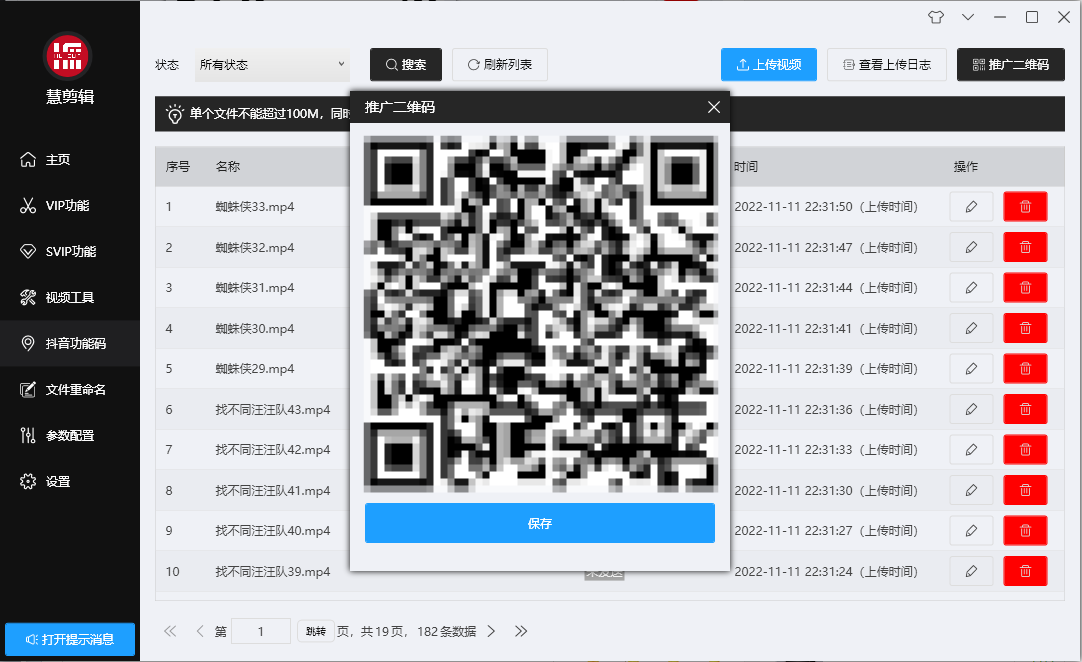Click 查看上传日志 button

tap(886, 65)
